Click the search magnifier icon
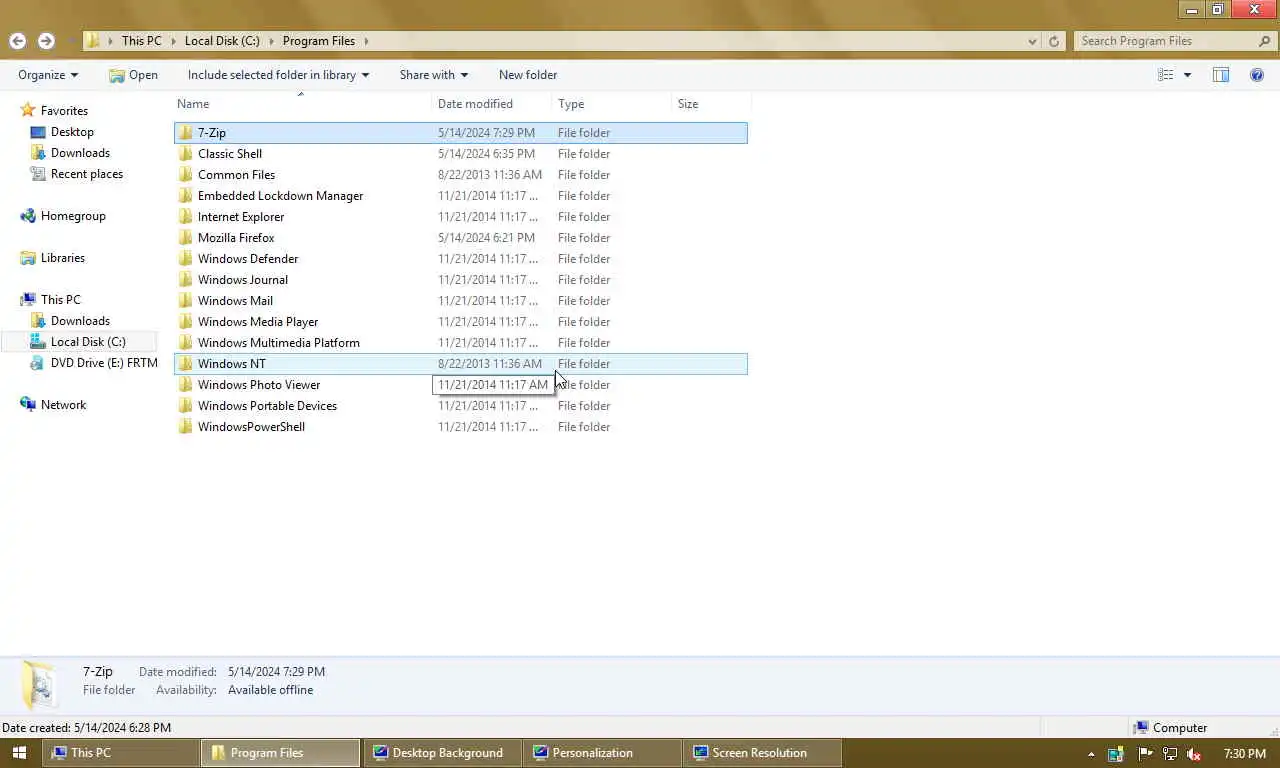The width and height of the screenshot is (1280, 768). 1264,41
